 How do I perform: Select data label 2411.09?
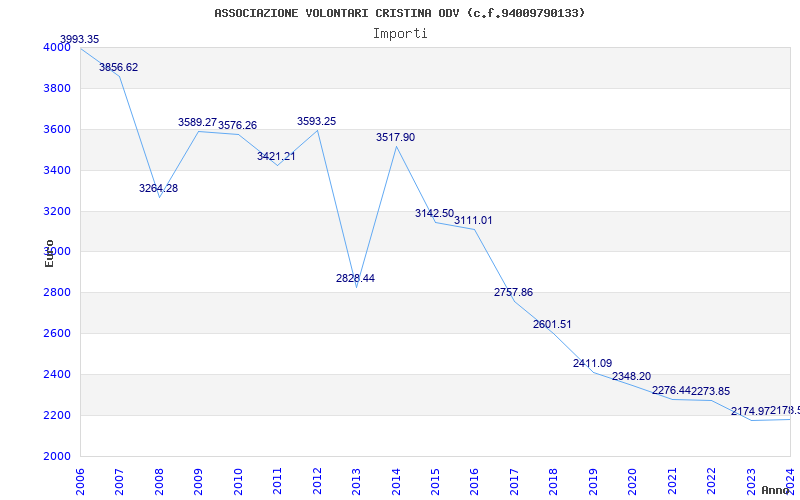click(592, 364)
